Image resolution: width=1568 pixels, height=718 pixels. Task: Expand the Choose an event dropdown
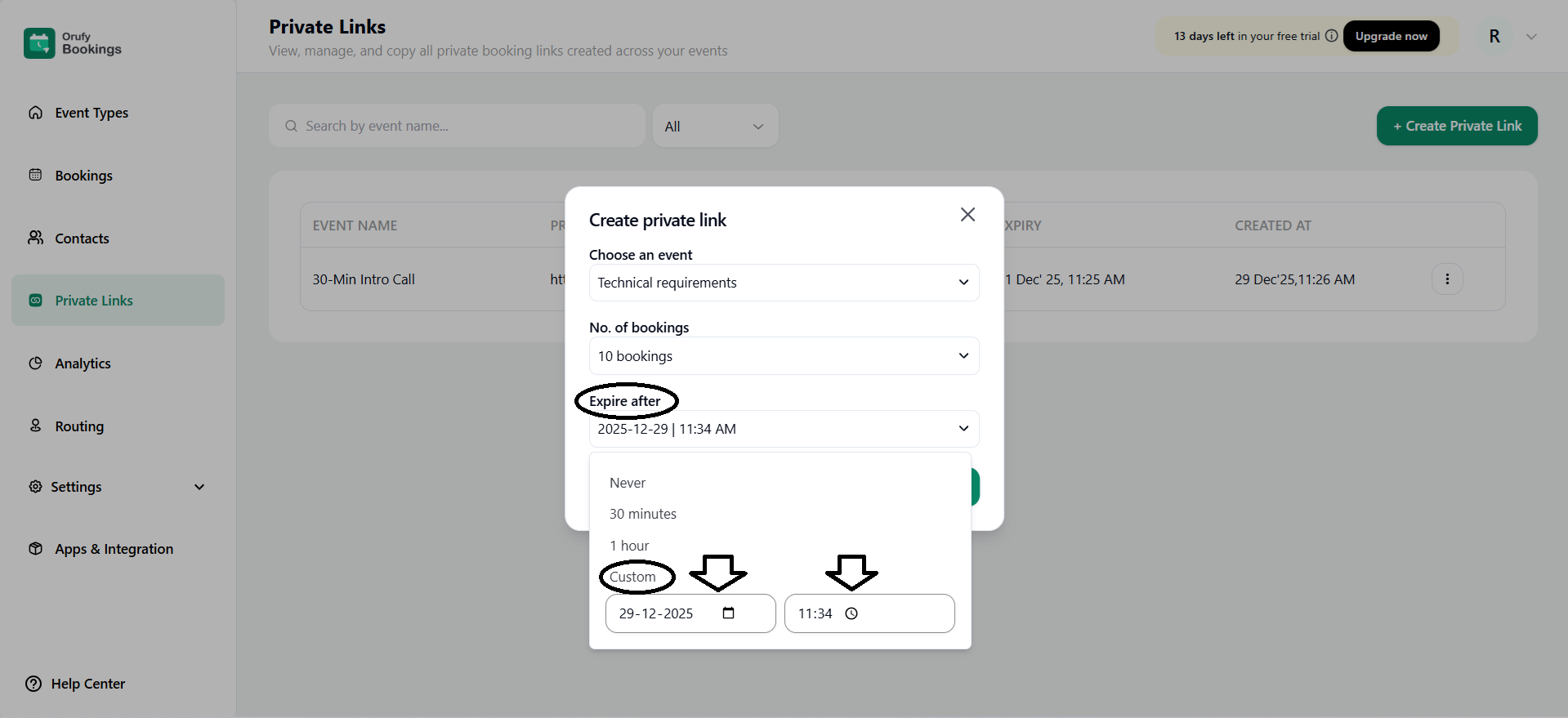coord(784,283)
